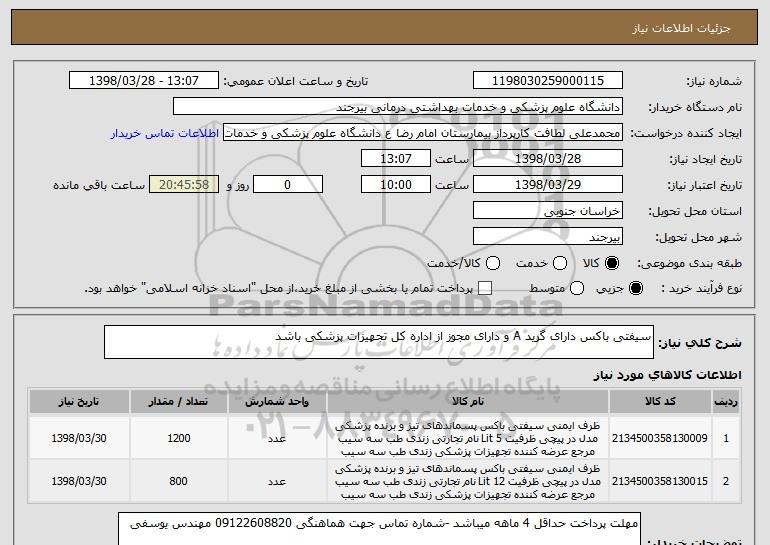Click the عدد unit cell in row 1

pos(277,438)
